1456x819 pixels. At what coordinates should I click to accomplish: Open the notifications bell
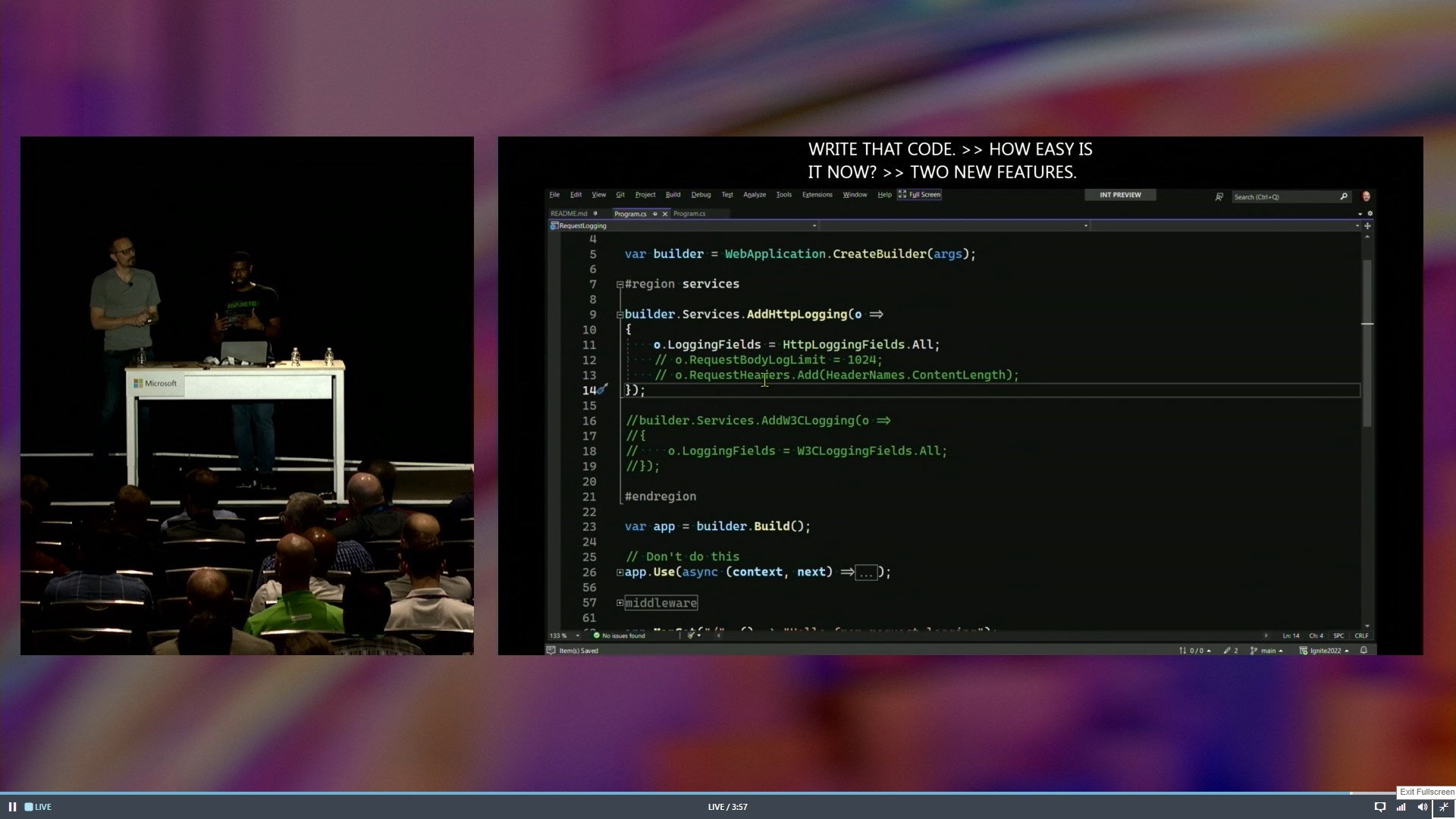point(1363,651)
